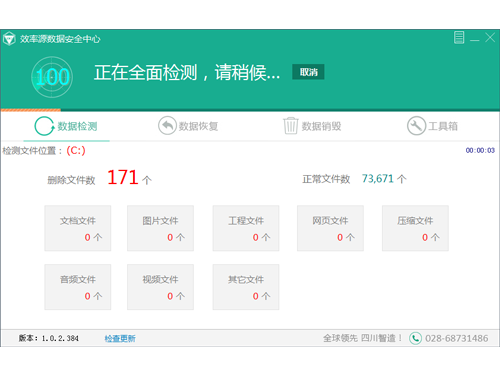Screen dimensions: 500x375
Task: Click the 正常文件数 label
Action: 326,179
